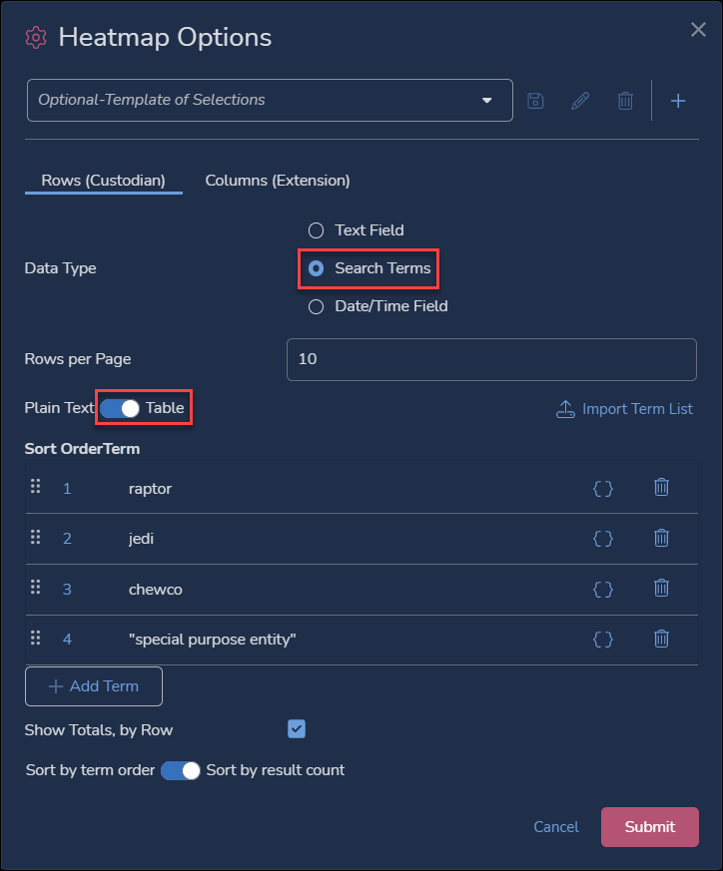Click the save template floppy icon
This screenshot has height=871, width=723.
pos(535,101)
